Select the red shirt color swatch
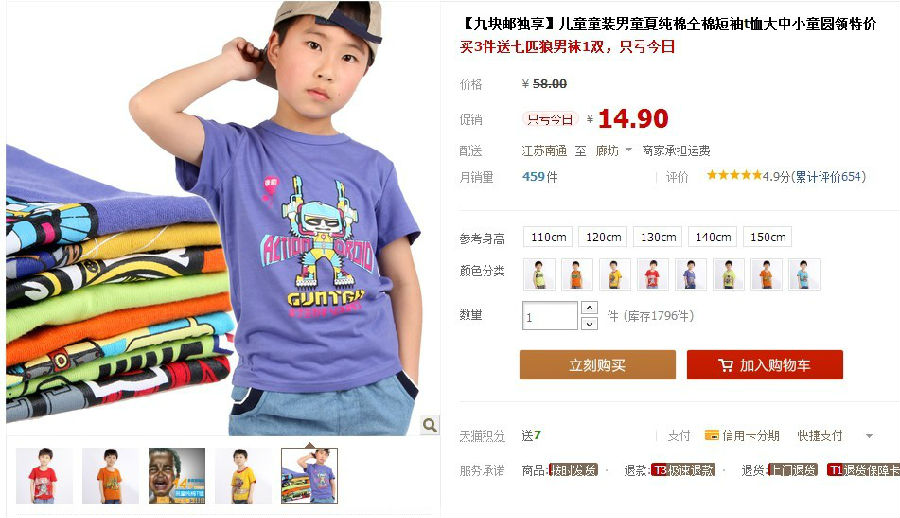Screen dimensions: 900x518 click(x=652, y=275)
